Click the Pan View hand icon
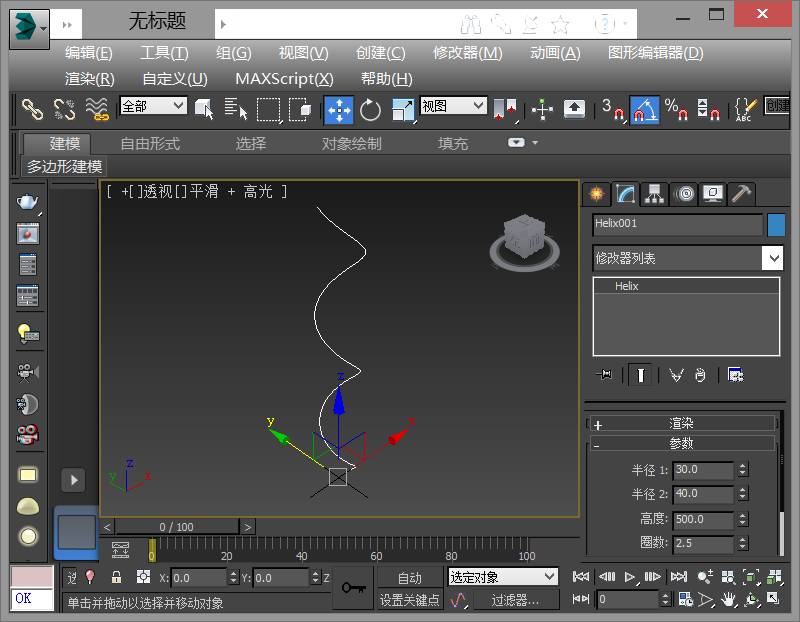Image resolution: width=800 pixels, height=622 pixels. 729,599
